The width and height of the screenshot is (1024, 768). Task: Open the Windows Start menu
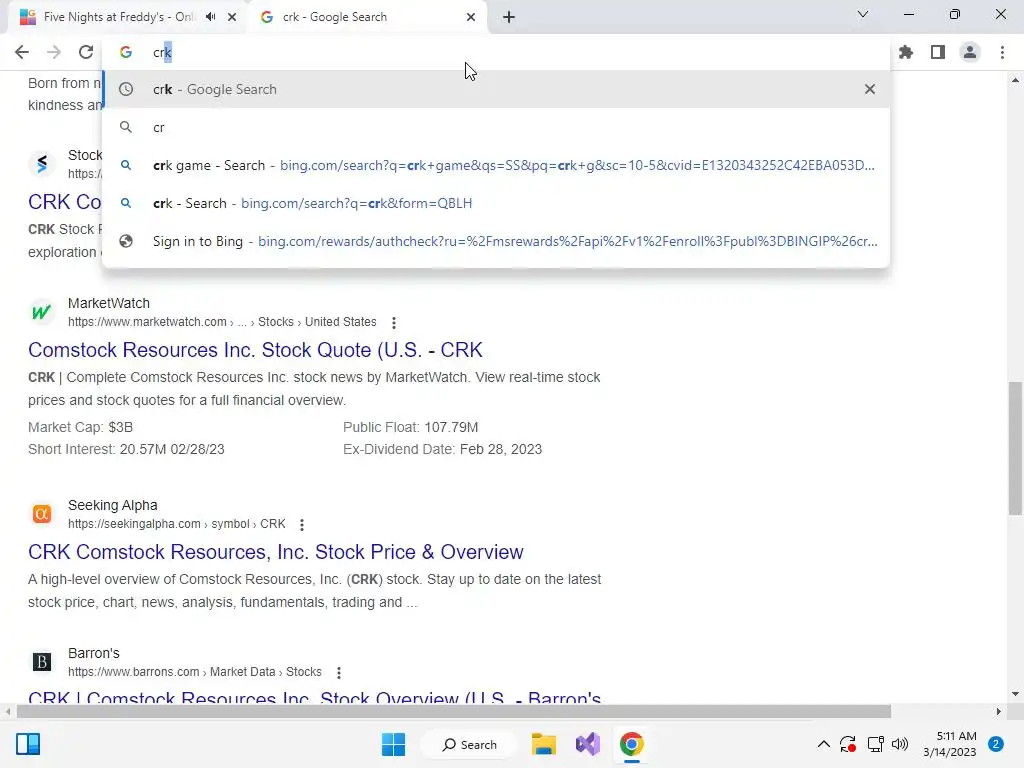click(393, 744)
